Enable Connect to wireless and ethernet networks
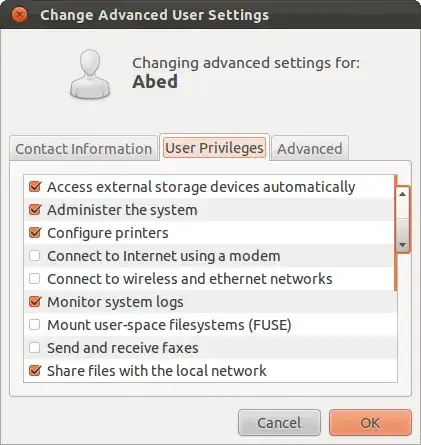 point(35,279)
